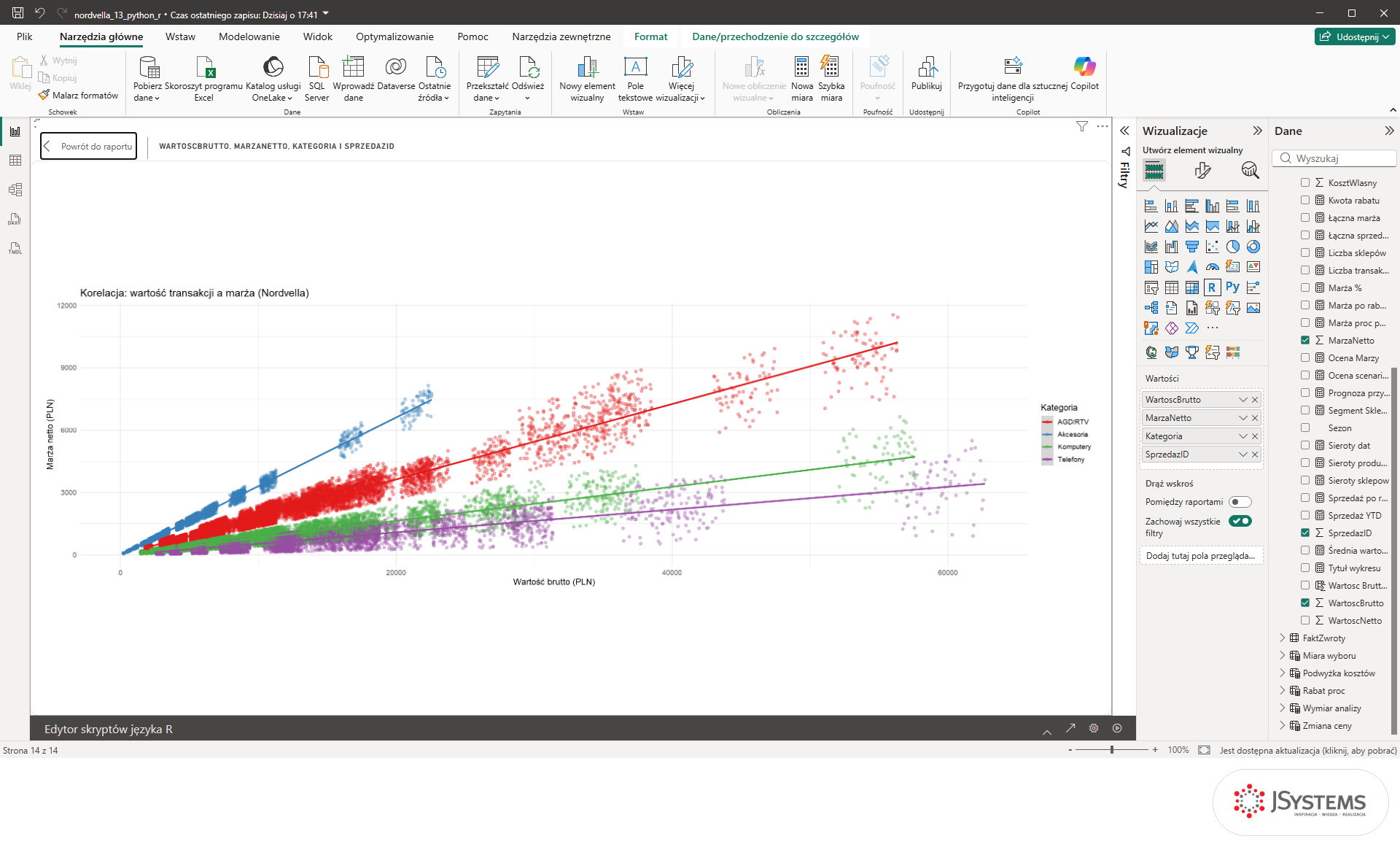This screenshot has height=847, width=1400.
Task: Adjust the zoom slider handle
Action: (1112, 750)
